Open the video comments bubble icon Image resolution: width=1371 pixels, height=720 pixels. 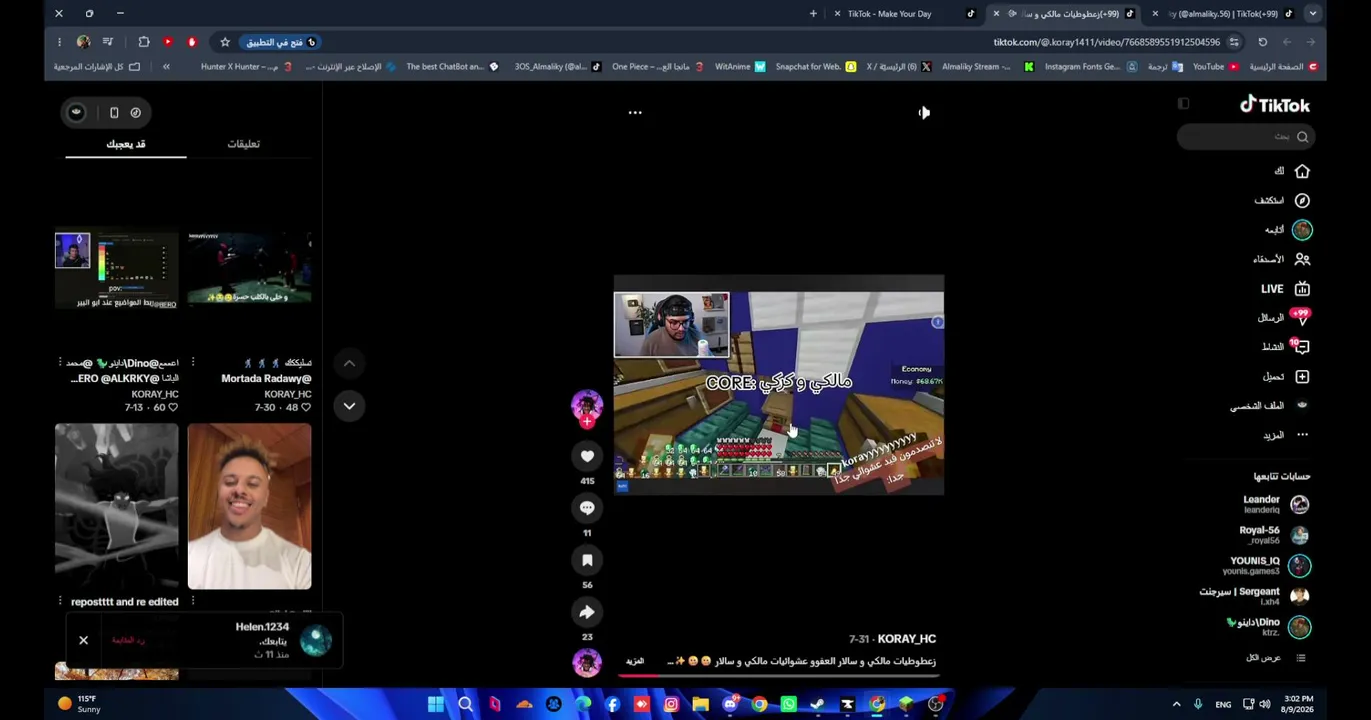pos(587,508)
